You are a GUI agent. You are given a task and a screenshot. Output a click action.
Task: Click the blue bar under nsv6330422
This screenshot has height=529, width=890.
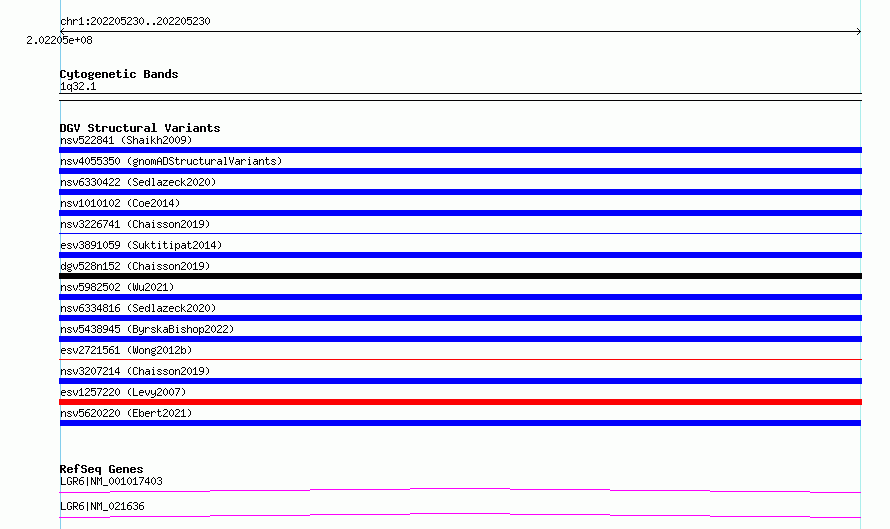(x=460, y=192)
